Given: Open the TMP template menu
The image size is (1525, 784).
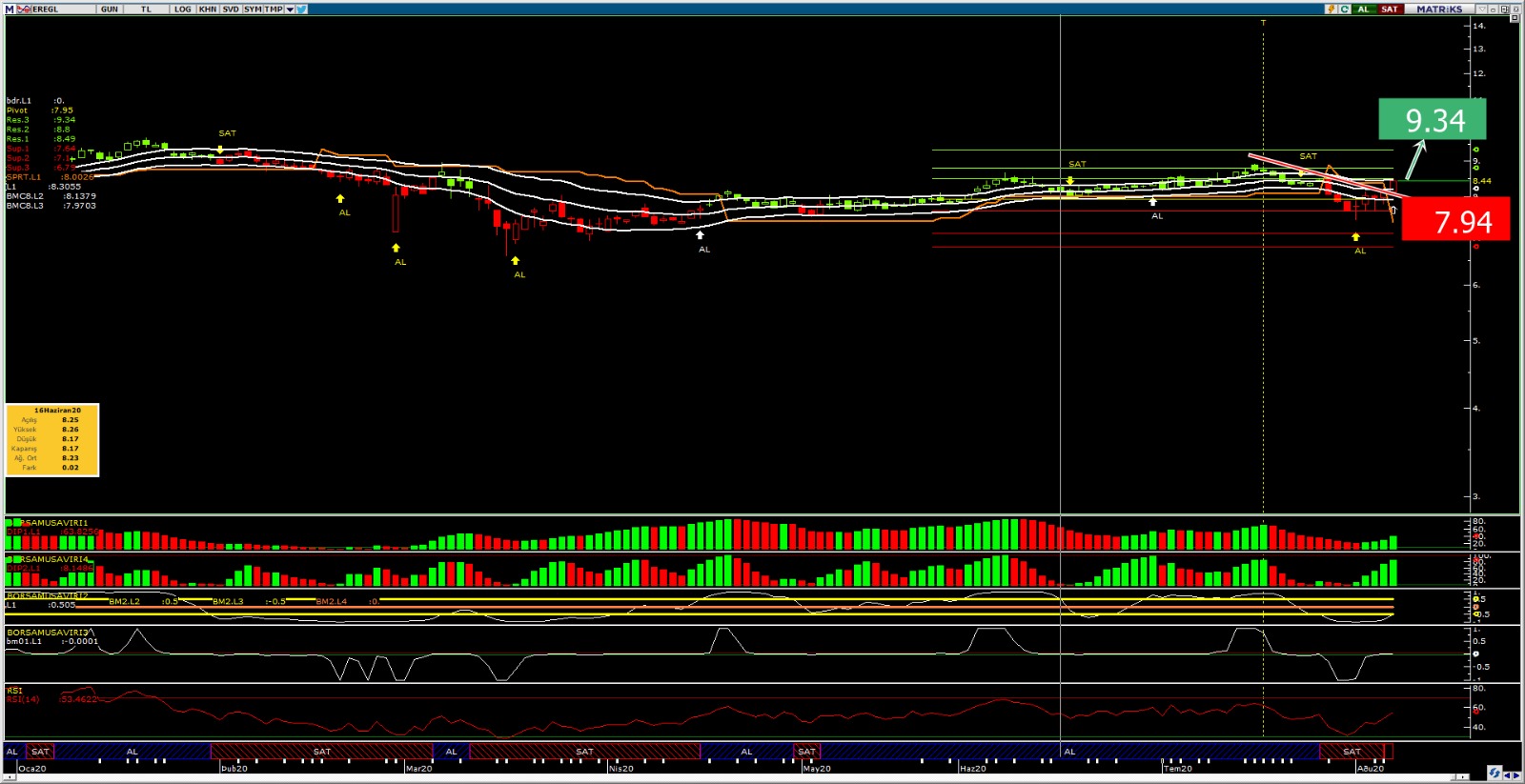Looking at the screenshot, I should 274,9.
